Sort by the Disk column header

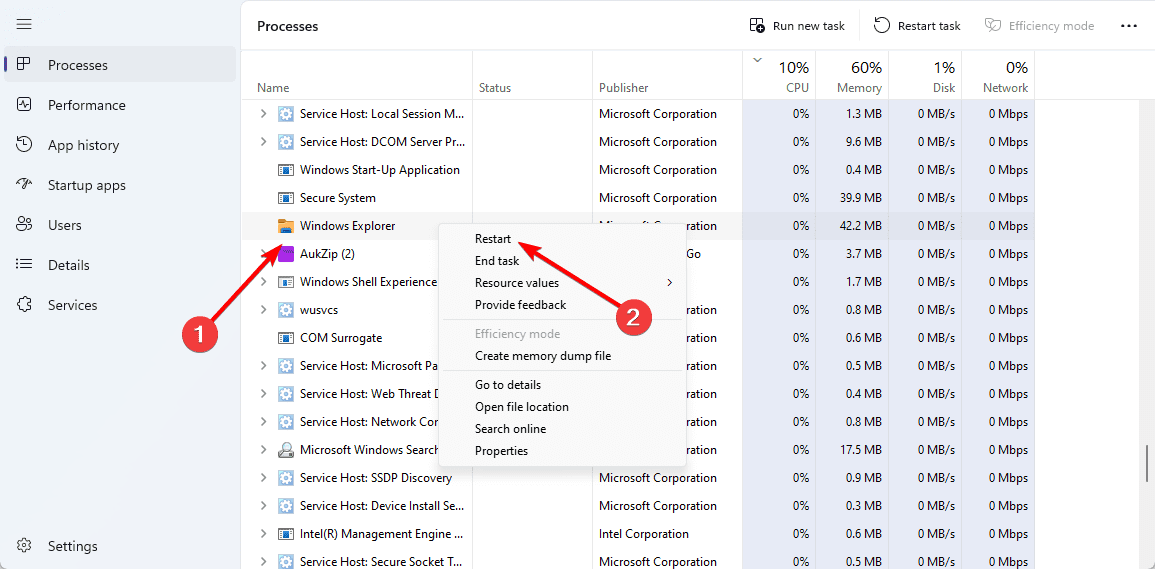(x=924, y=75)
